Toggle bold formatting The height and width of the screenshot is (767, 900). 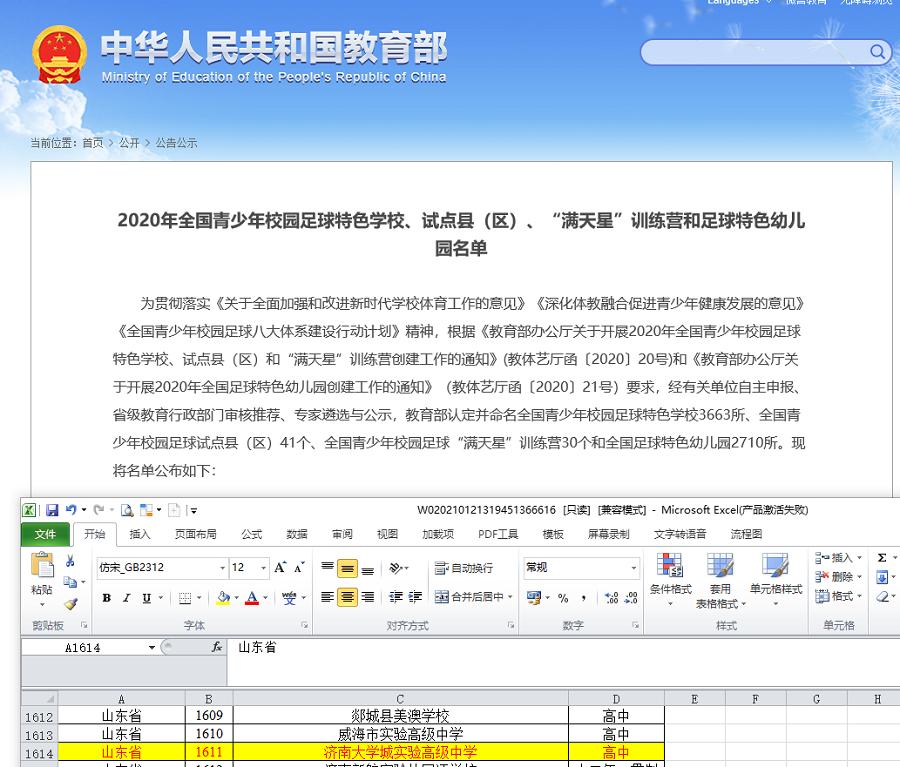[107, 597]
